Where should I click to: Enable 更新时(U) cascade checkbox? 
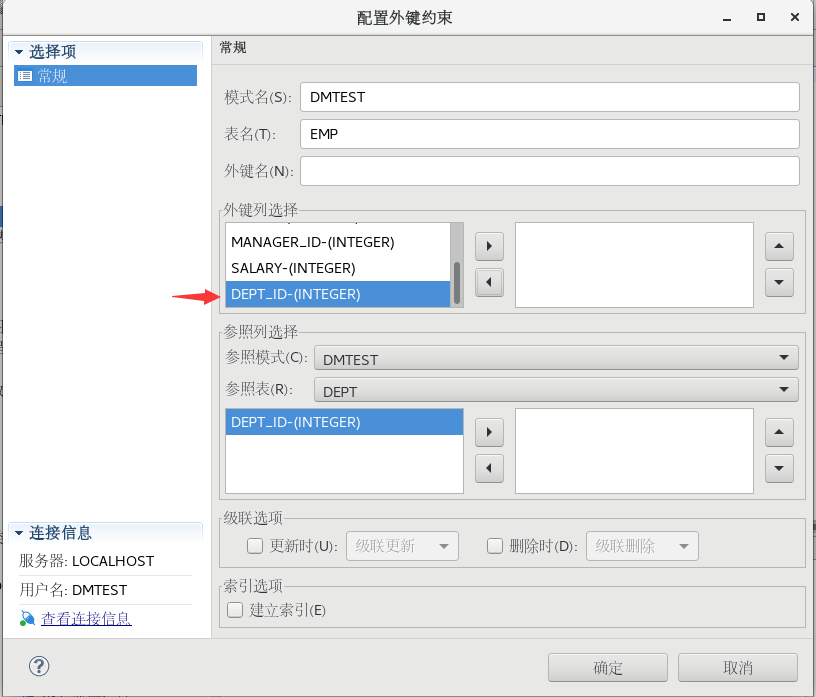point(255,546)
